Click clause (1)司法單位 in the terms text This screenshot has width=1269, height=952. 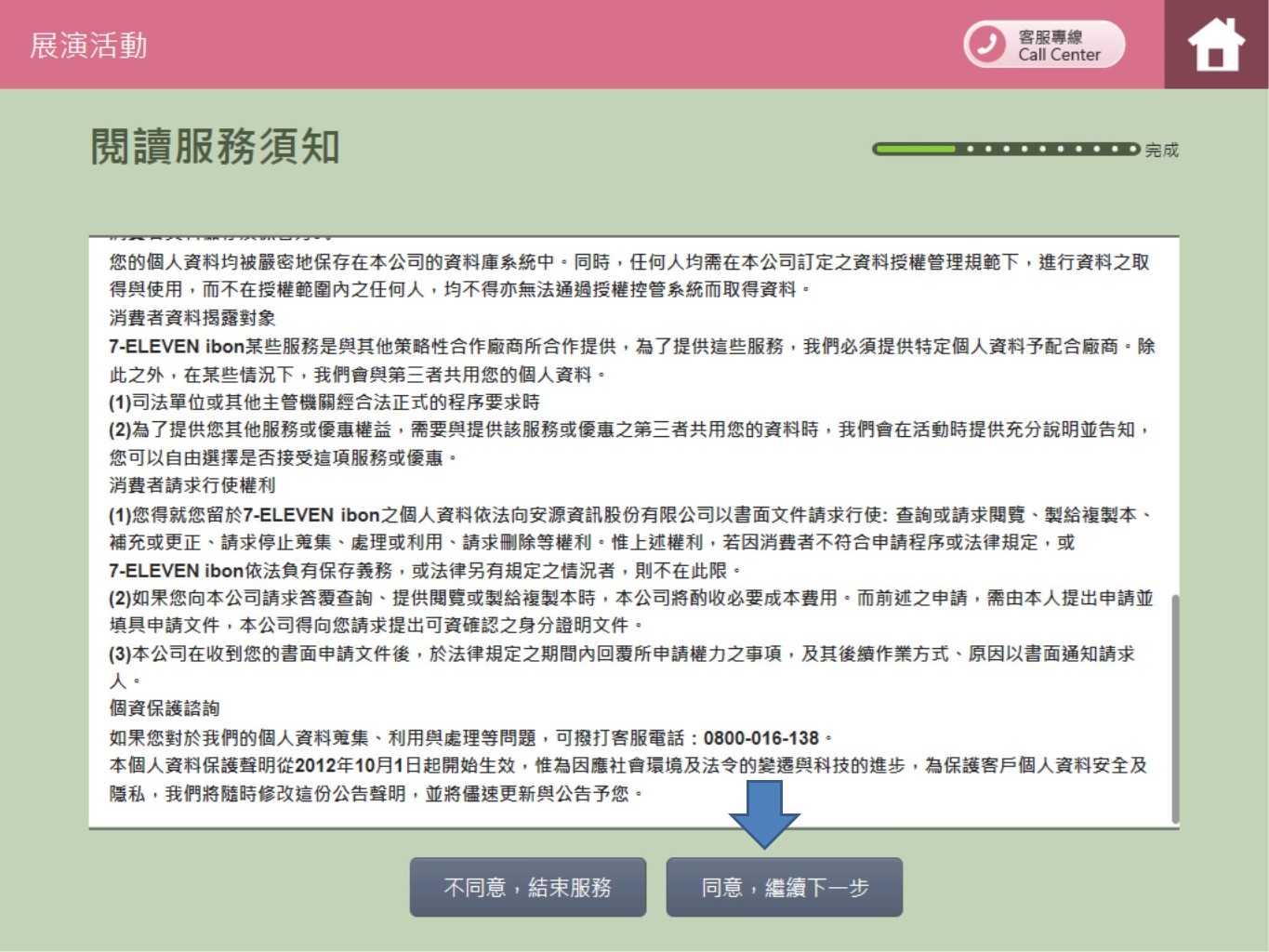pos(324,402)
